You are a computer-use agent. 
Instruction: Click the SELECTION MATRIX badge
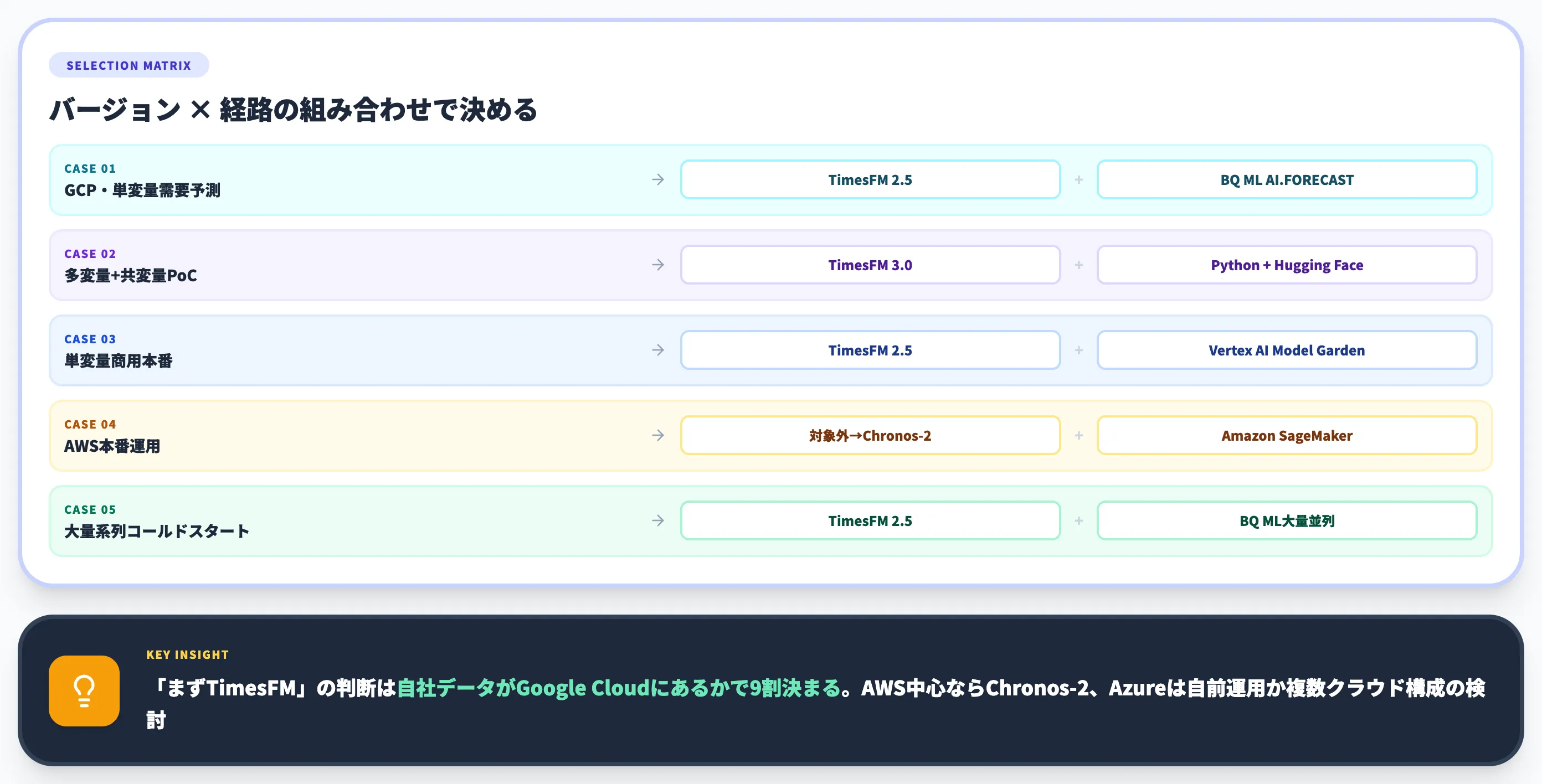click(128, 65)
